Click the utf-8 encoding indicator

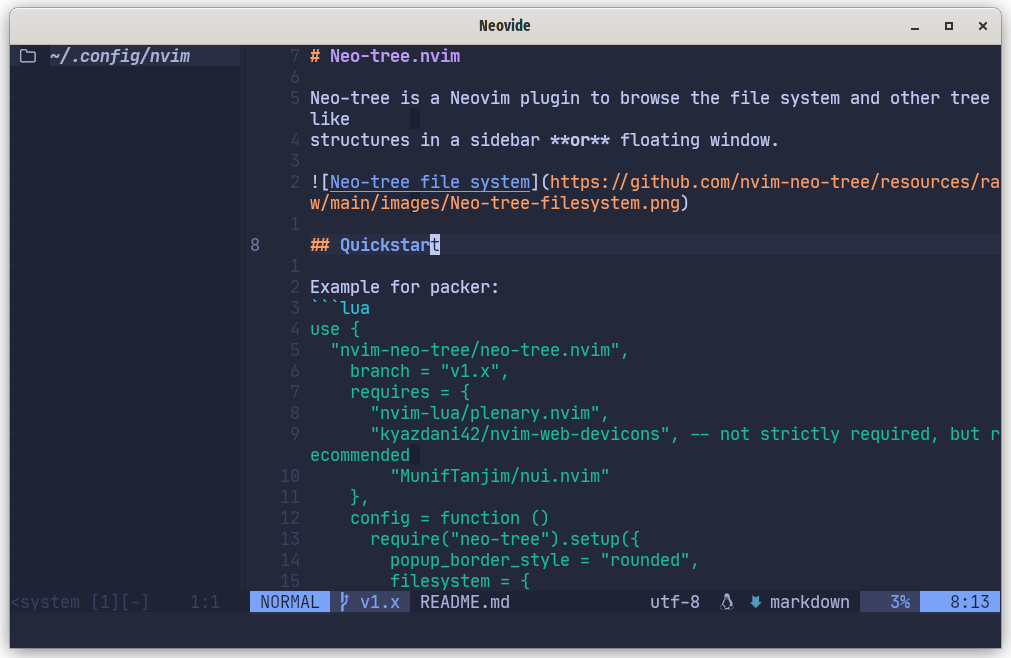(x=676, y=602)
